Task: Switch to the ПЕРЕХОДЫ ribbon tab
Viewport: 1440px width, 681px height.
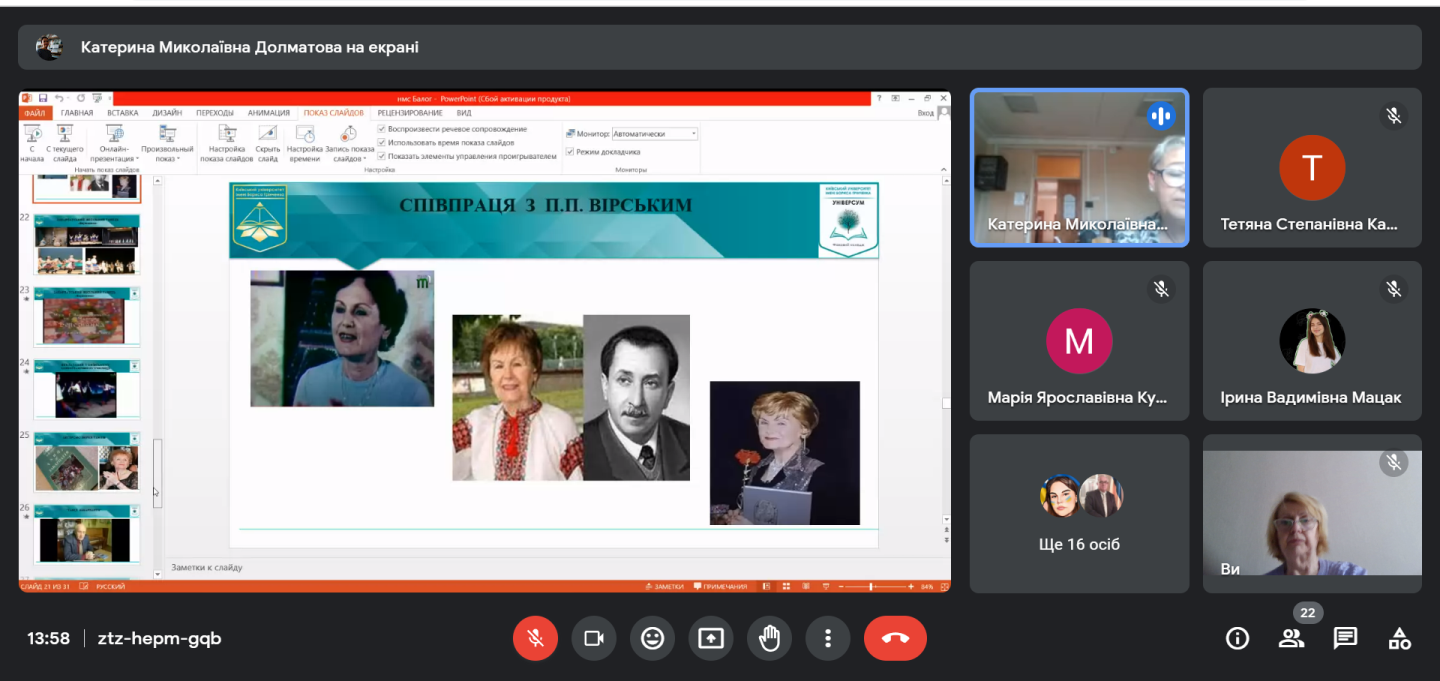Action: (x=215, y=113)
